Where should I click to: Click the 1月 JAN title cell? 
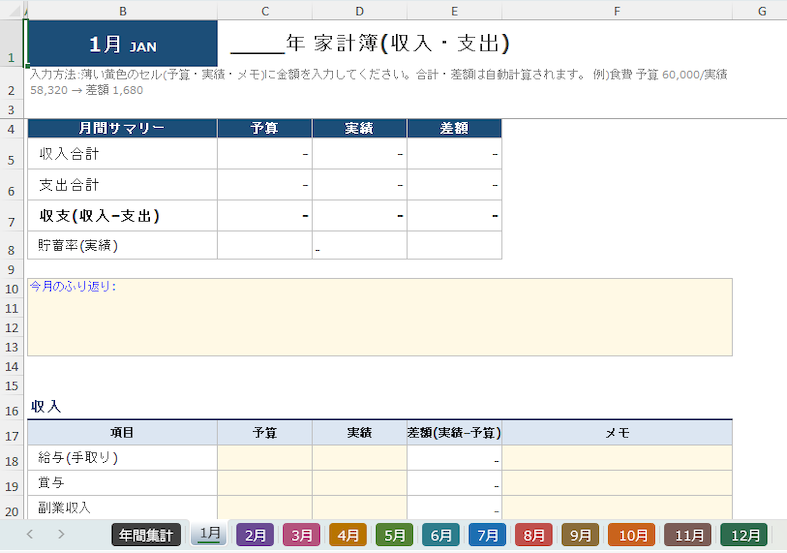pos(122,43)
